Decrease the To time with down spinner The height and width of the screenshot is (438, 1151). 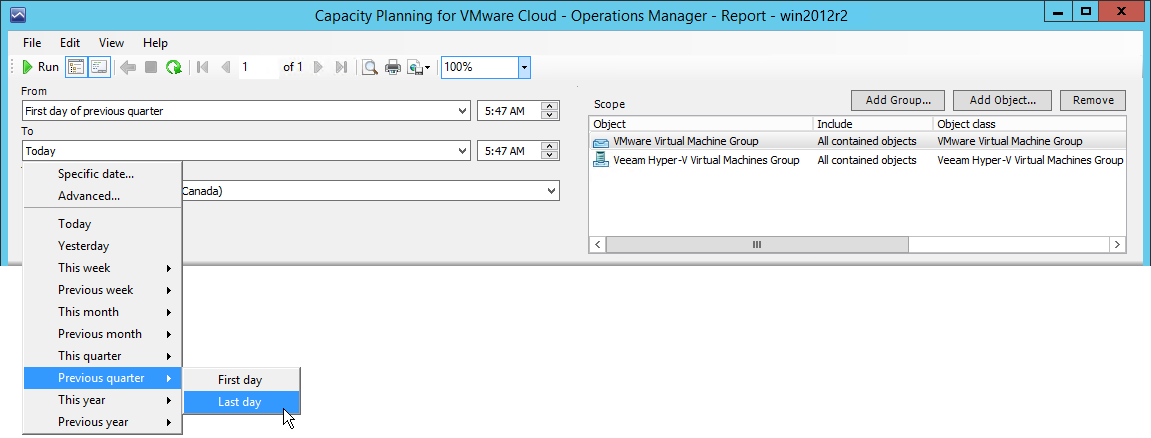549,156
